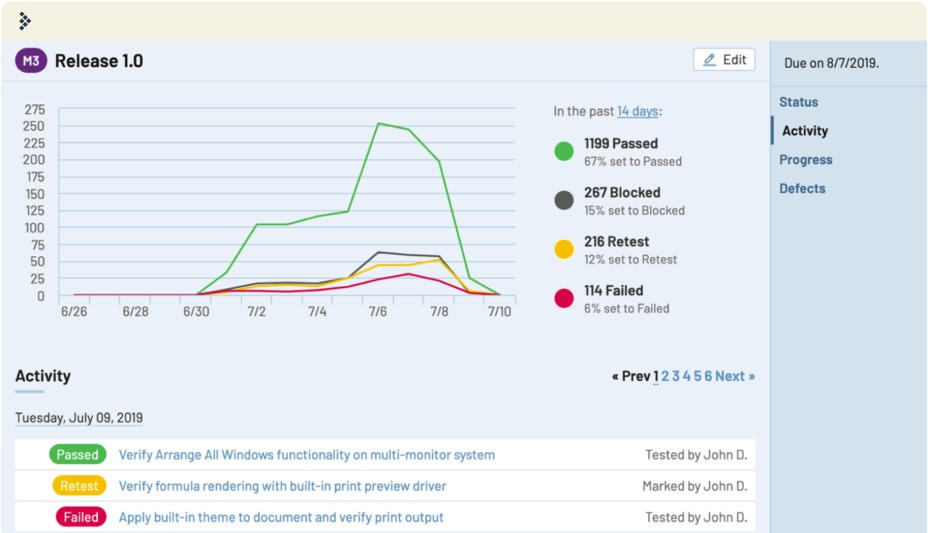The height and width of the screenshot is (533, 928).
Task: Go to activity page 3
Action: coord(676,376)
